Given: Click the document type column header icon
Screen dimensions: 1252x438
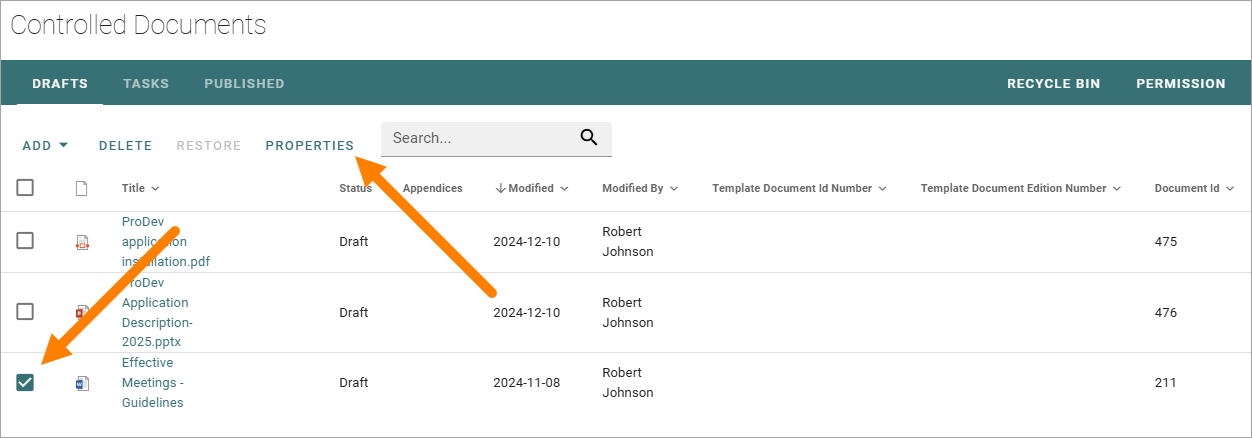Looking at the screenshot, I should (x=82, y=188).
